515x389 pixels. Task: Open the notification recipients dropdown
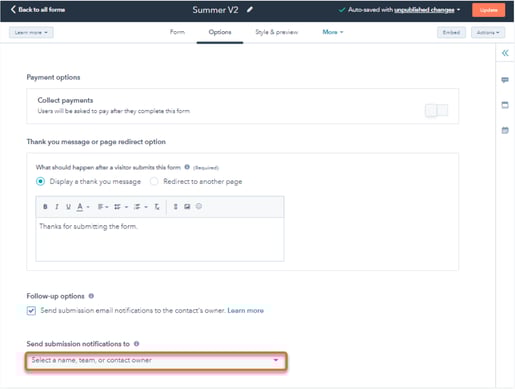coord(156,360)
